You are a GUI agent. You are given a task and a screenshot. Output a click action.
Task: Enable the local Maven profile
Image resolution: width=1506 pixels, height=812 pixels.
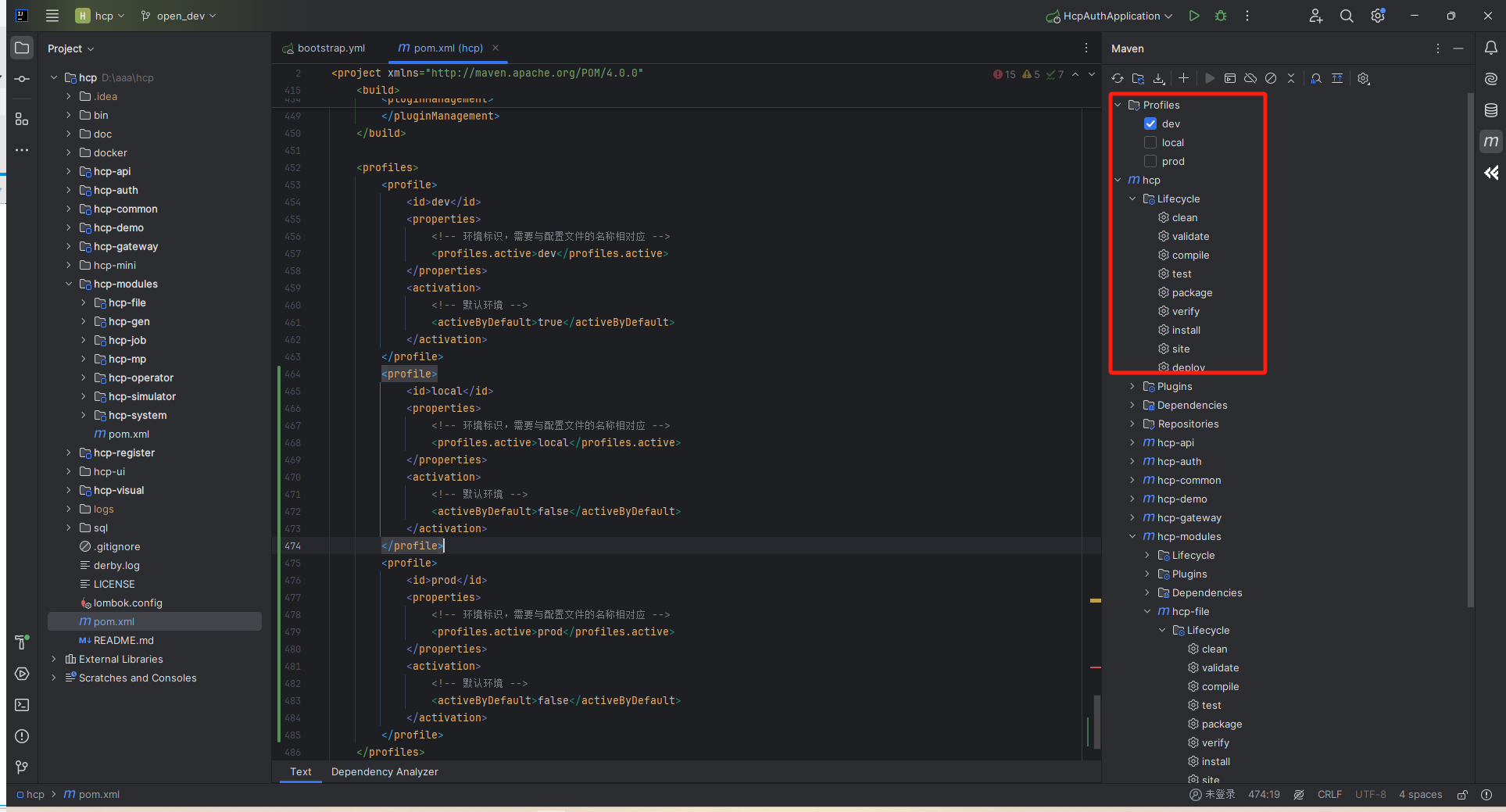click(1150, 142)
